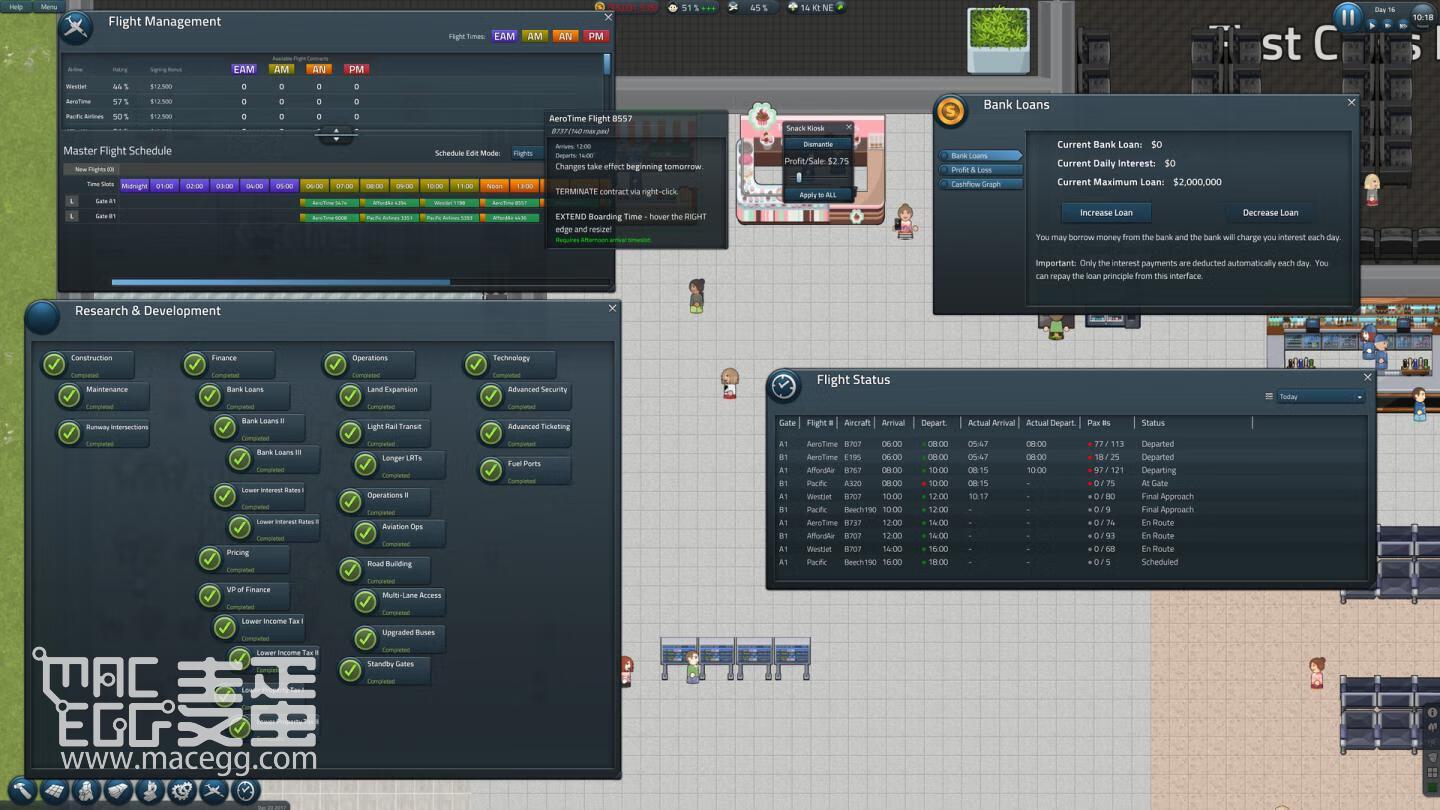The width and height of the screenshot is (1440, 810).
Task: Click the Decrease Loan button
Action: click(x=1270, y=212)
